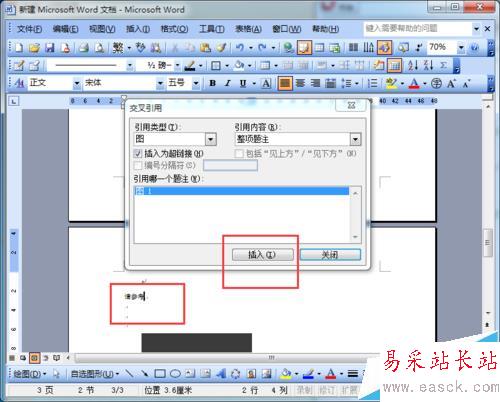Apply bold formatting
Image resolution: width=500 pixels, height=402 pixels.
(x=213, y=83)
